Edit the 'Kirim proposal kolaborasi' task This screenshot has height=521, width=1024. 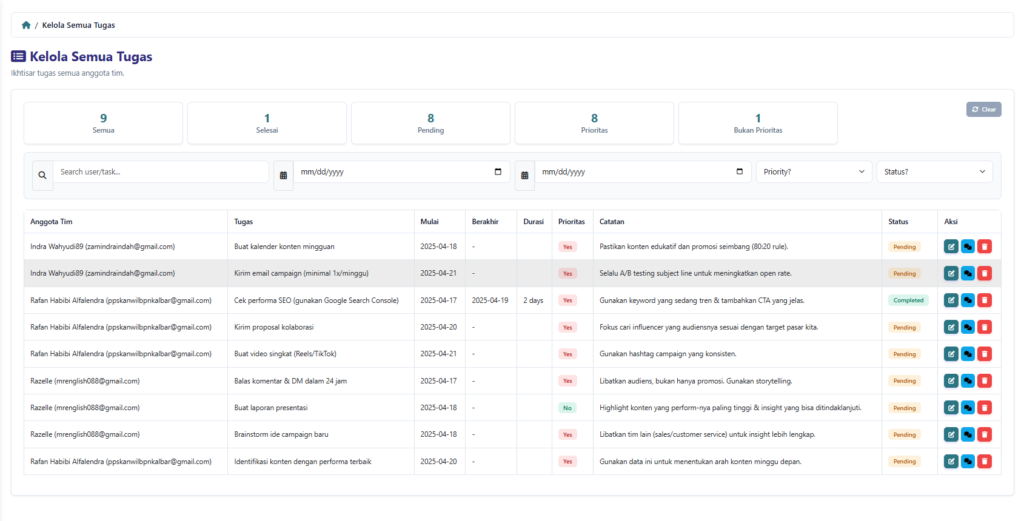[951, 327]
